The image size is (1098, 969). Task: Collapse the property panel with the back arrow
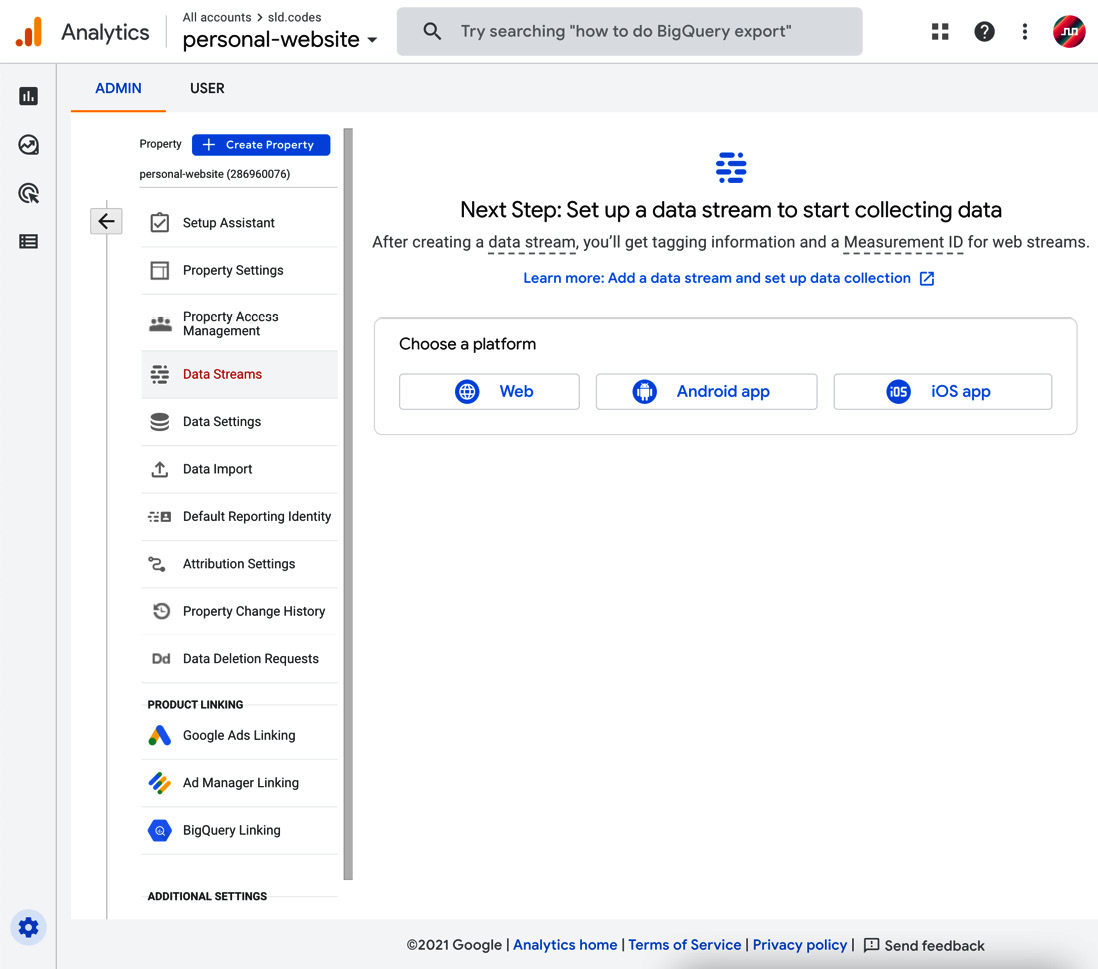click(106, 221)
